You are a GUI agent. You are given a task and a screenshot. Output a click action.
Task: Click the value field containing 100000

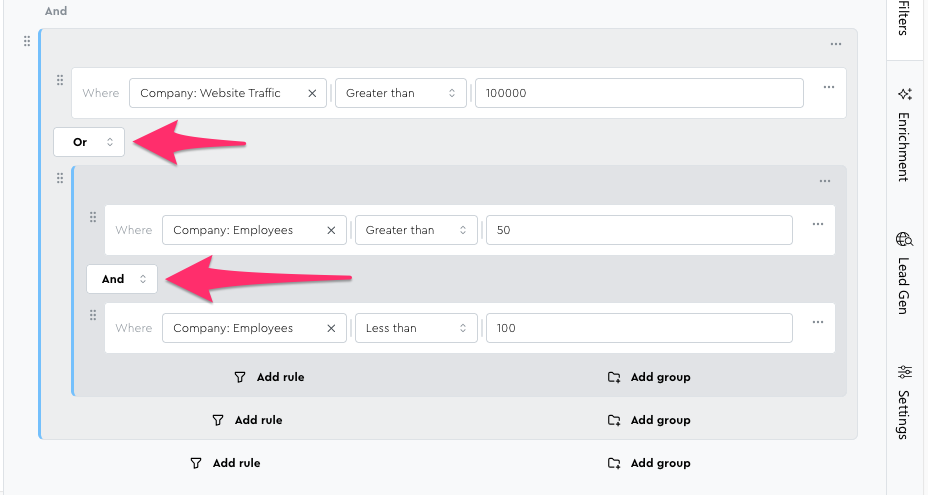(638, 93)
